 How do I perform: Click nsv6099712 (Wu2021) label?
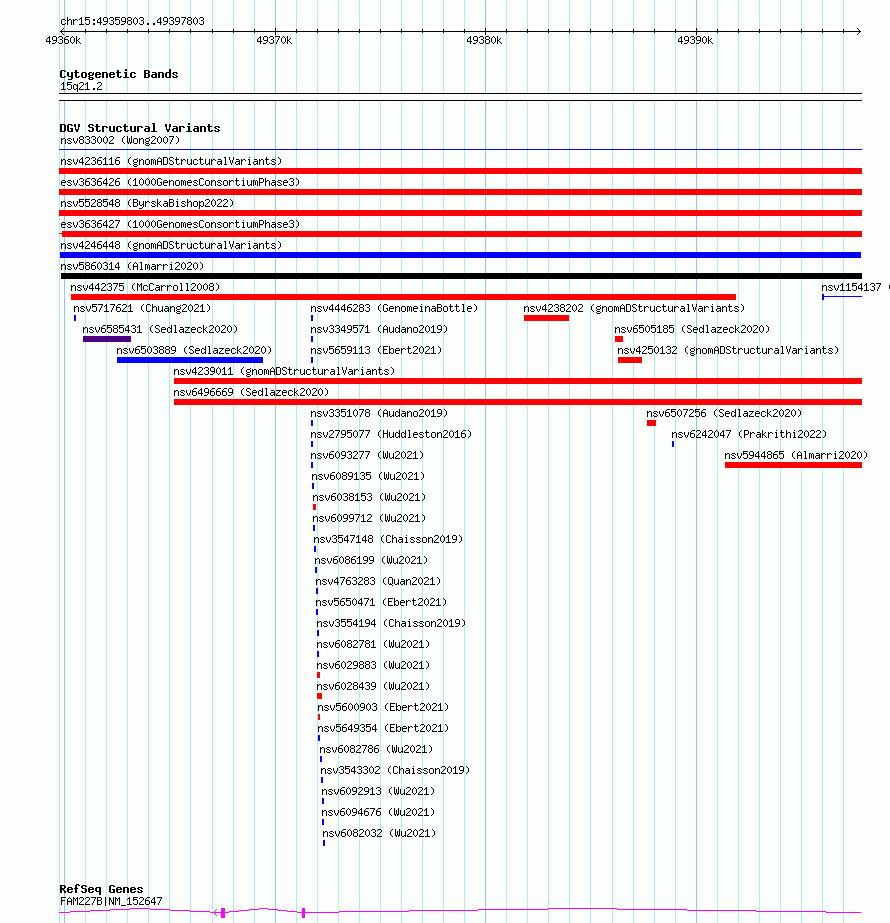coord(369,518)
